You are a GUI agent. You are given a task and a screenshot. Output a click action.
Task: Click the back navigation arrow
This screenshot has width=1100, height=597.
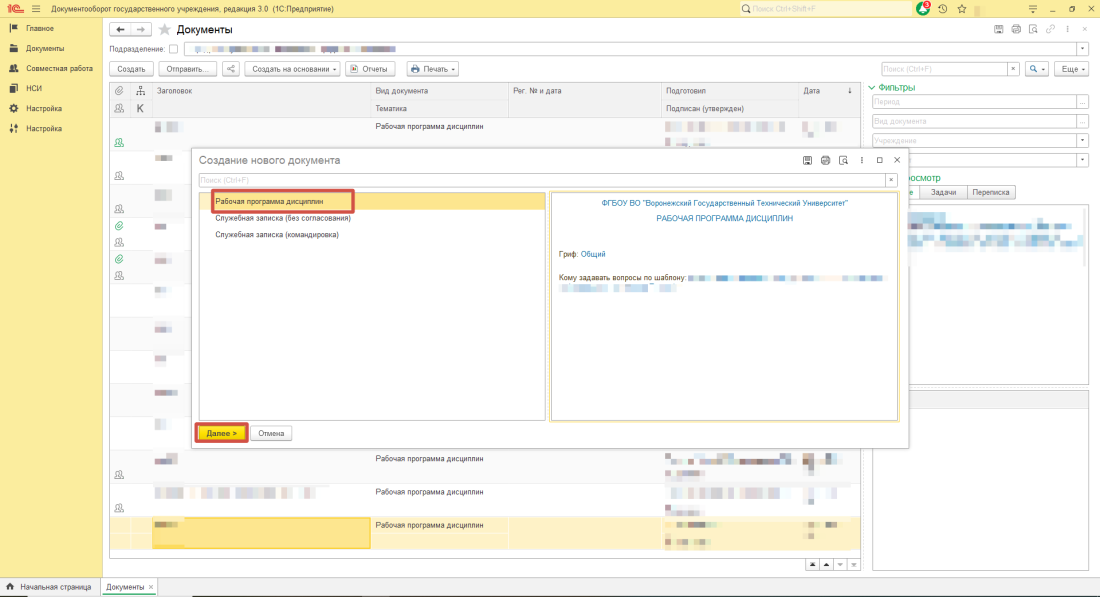click(x=121, y=29)
